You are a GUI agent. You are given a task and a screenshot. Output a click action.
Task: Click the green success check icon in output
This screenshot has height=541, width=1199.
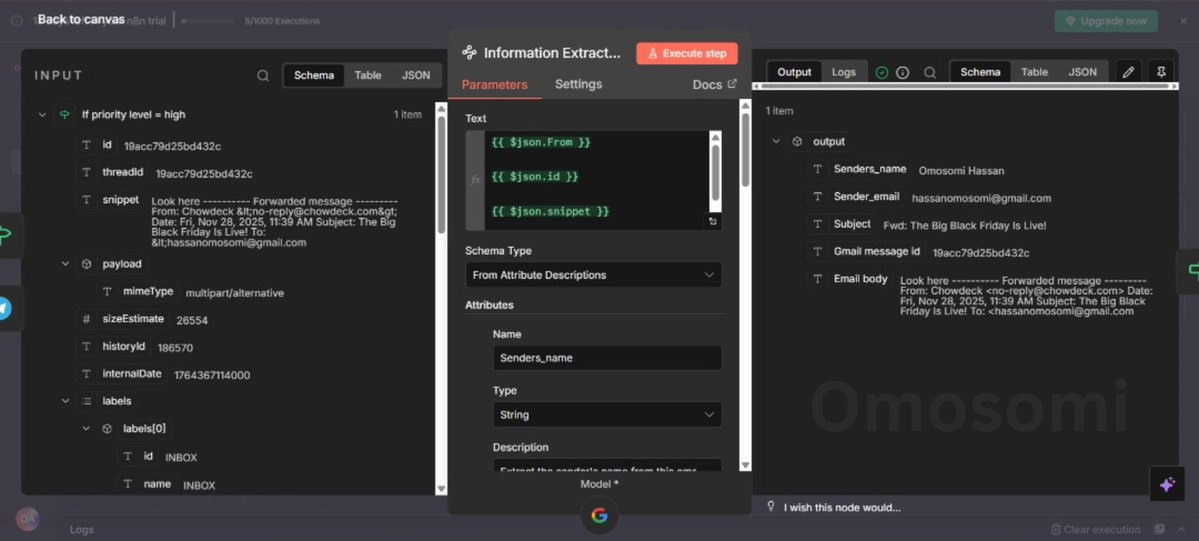[882, 72]
